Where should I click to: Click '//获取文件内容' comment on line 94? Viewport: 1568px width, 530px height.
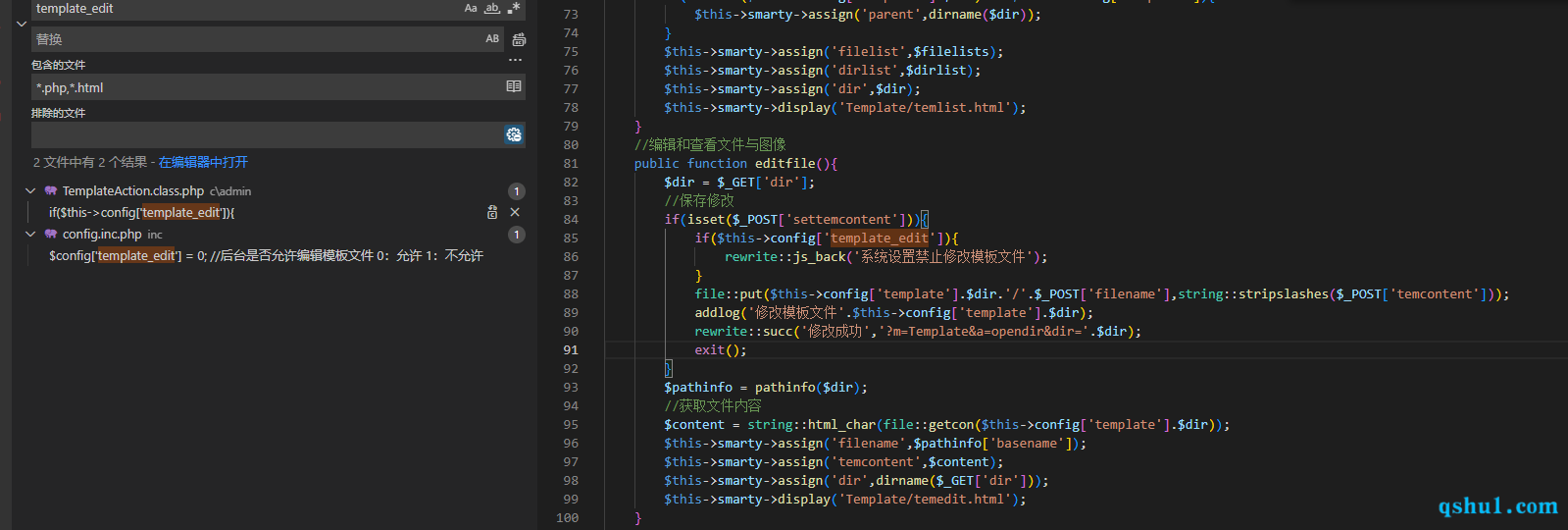click(713, 406)
